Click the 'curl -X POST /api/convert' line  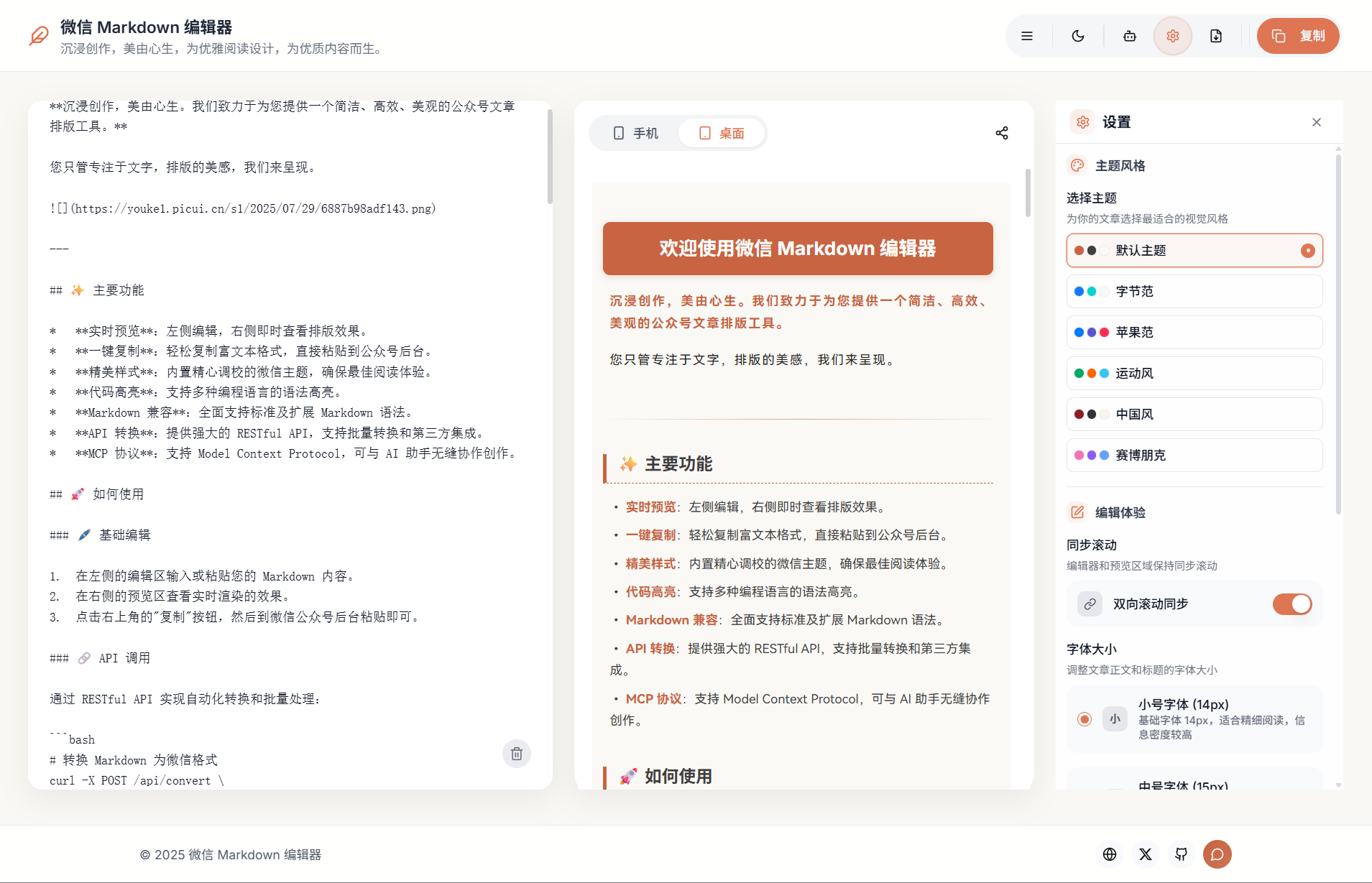[137, 781]
